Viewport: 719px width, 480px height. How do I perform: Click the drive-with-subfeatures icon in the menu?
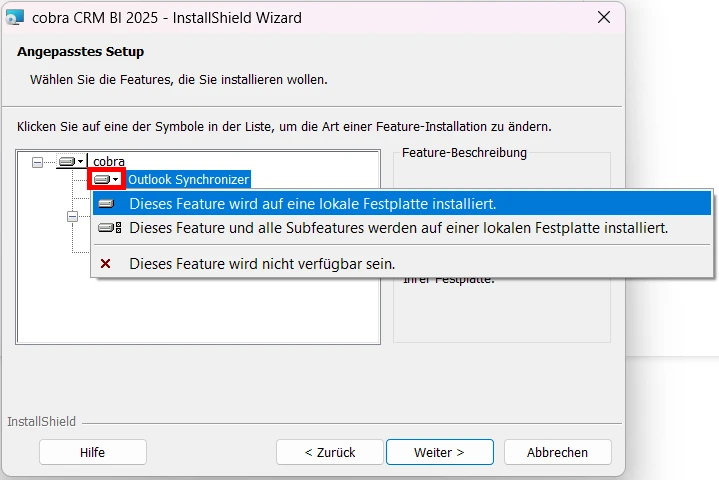click(x=110, y=228)
